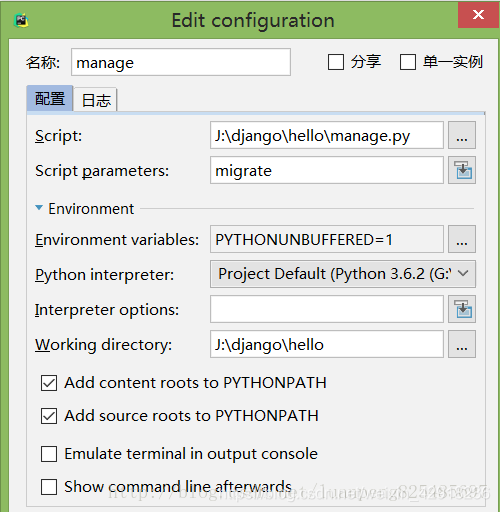
Task: Click the Python interpreter label
Action: pyautogui.click(x=104, y=275)
